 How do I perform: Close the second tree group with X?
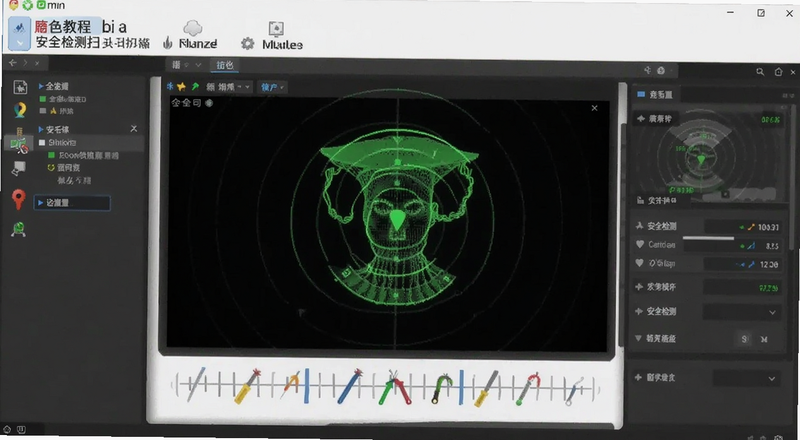point(134,129)
